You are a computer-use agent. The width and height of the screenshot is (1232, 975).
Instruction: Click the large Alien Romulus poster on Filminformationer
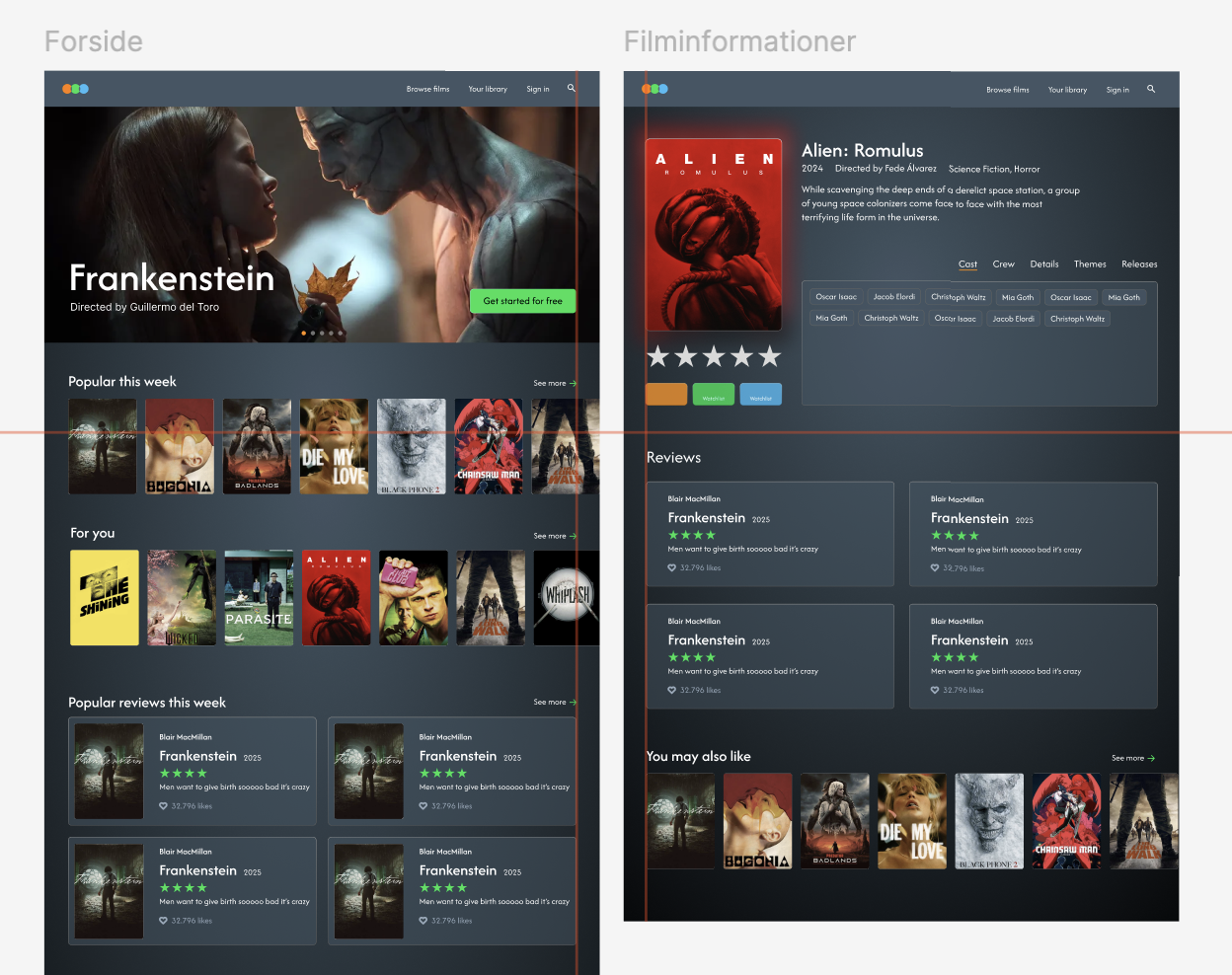(714, 234)
